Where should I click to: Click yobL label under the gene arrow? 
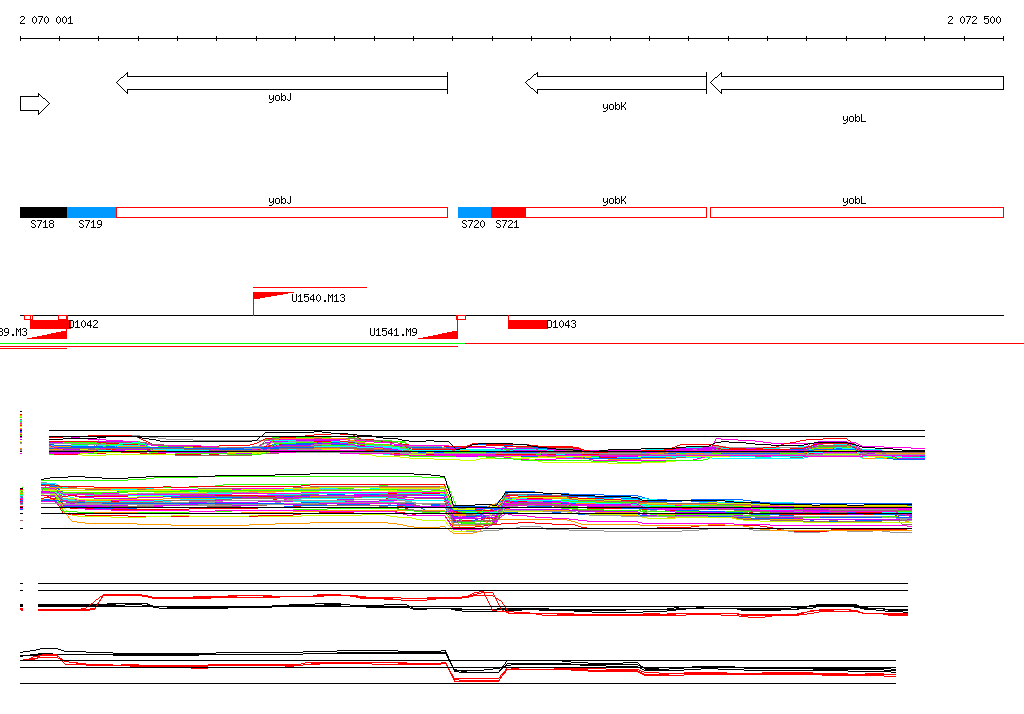(854, 119)
